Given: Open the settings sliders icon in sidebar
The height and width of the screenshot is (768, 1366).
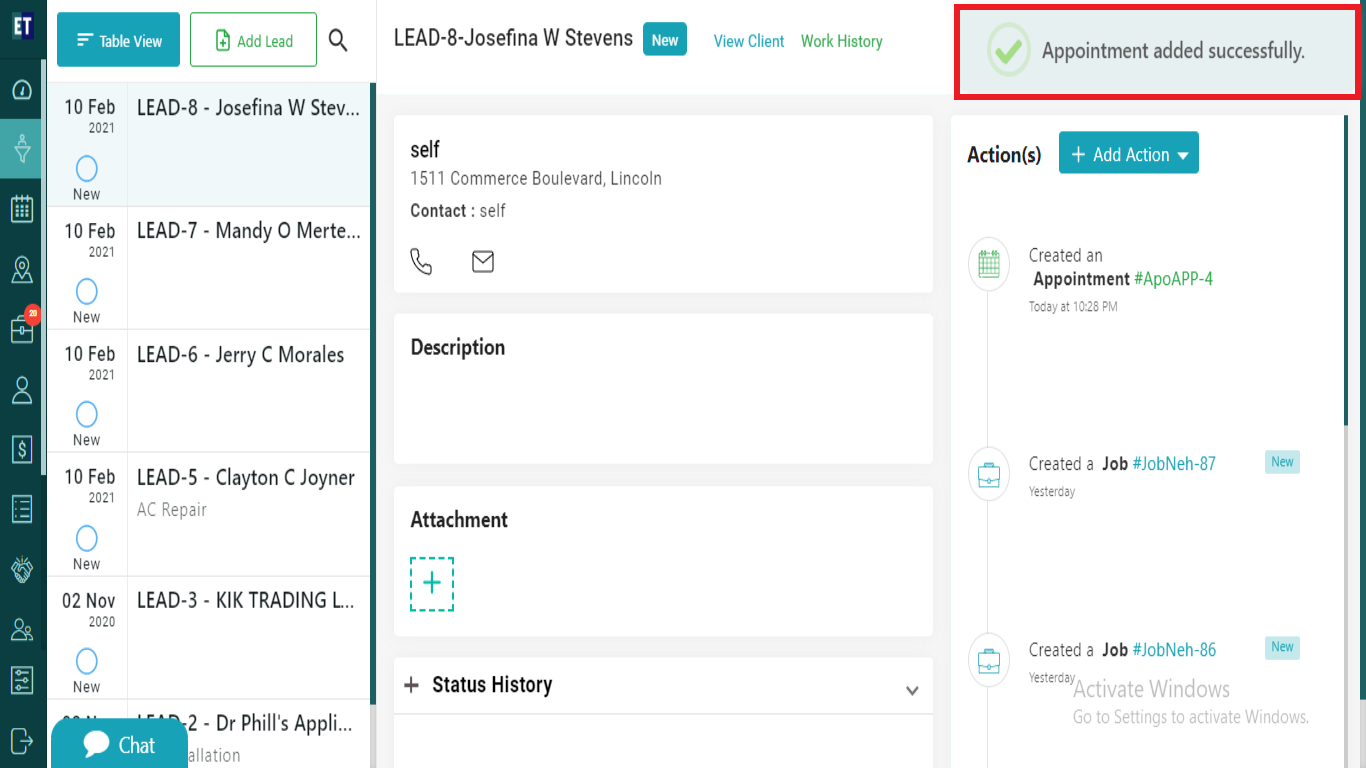Looking at the screenshot, I should (22, 680).
